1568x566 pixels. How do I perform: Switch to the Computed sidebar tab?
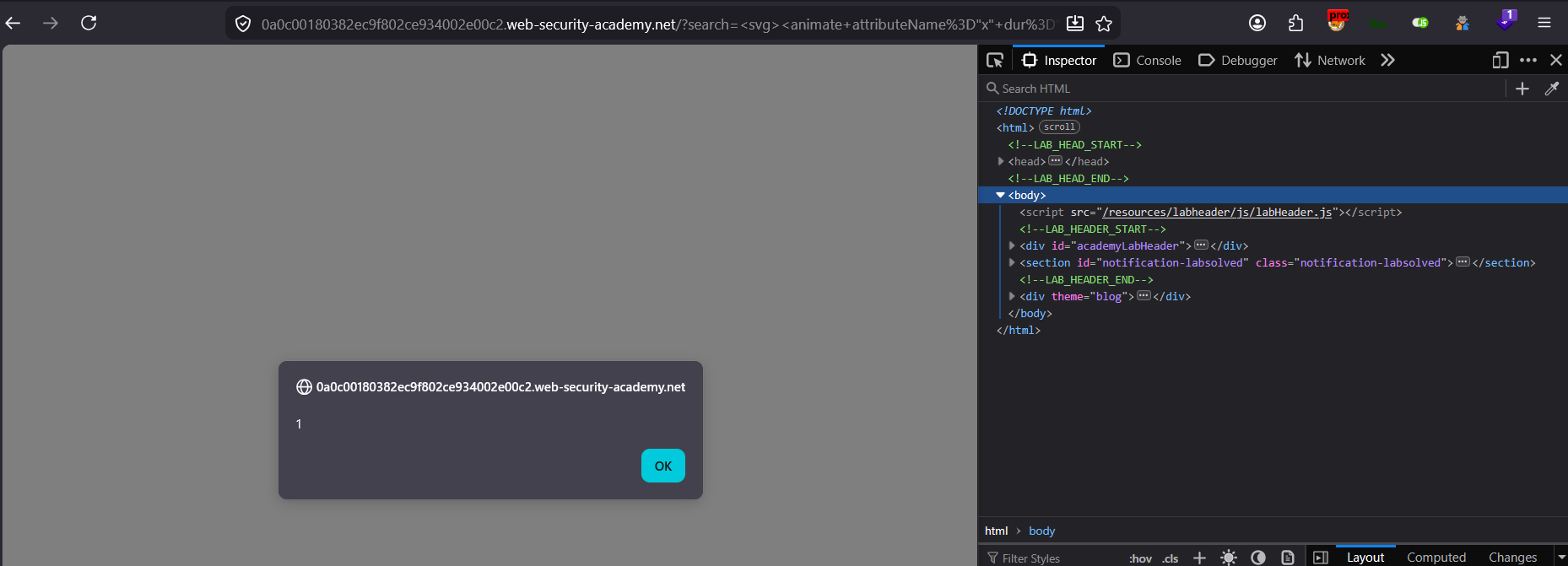[1436, 557]
